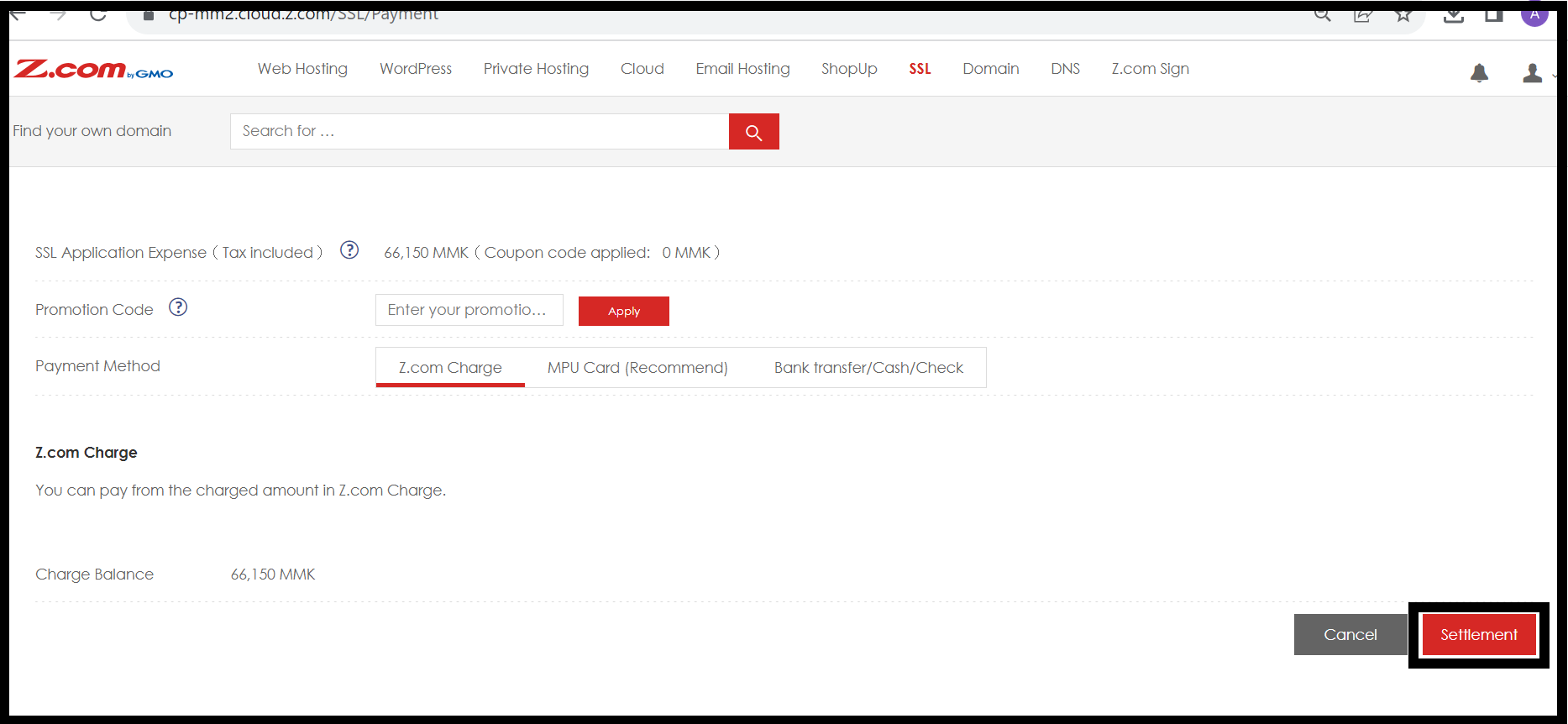Select the Z.com Charge payment tab

[450, 368]
